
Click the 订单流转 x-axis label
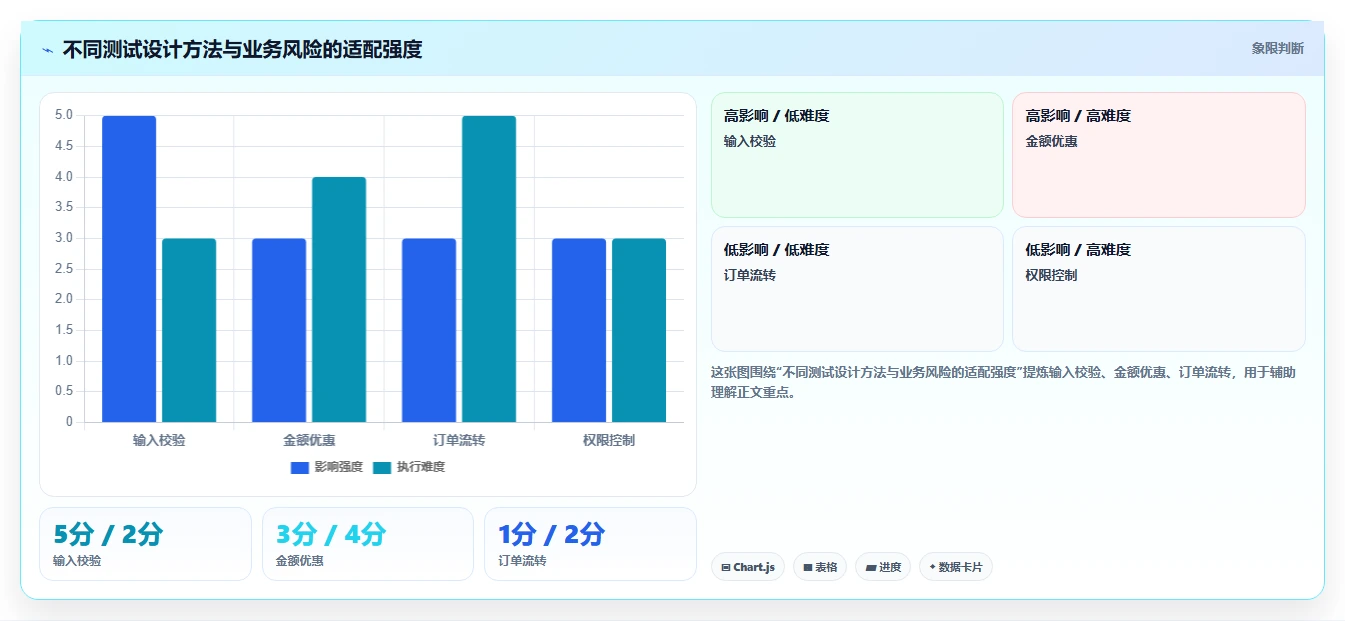[x=459, y=440]
